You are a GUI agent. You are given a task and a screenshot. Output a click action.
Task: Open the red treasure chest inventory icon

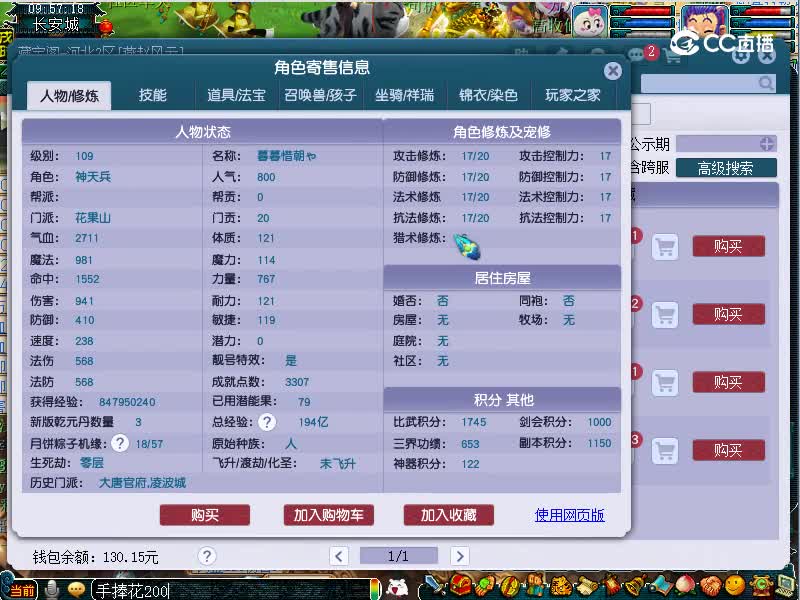coord(461,585)
